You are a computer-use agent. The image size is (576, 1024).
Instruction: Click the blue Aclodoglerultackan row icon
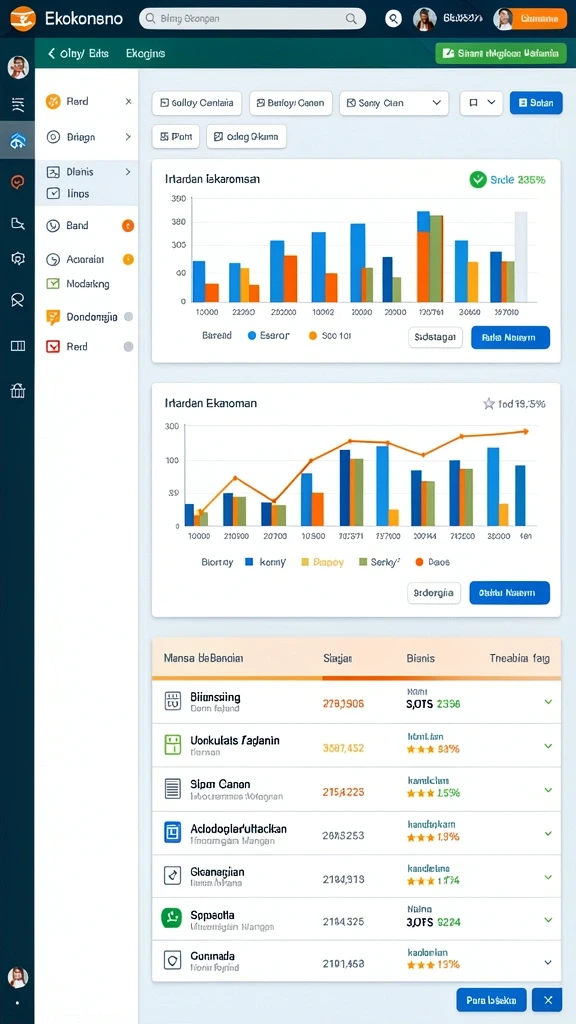(x=171, y=831)
